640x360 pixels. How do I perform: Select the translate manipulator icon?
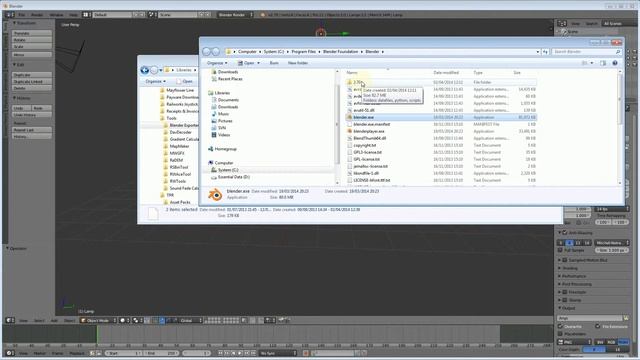162,320
